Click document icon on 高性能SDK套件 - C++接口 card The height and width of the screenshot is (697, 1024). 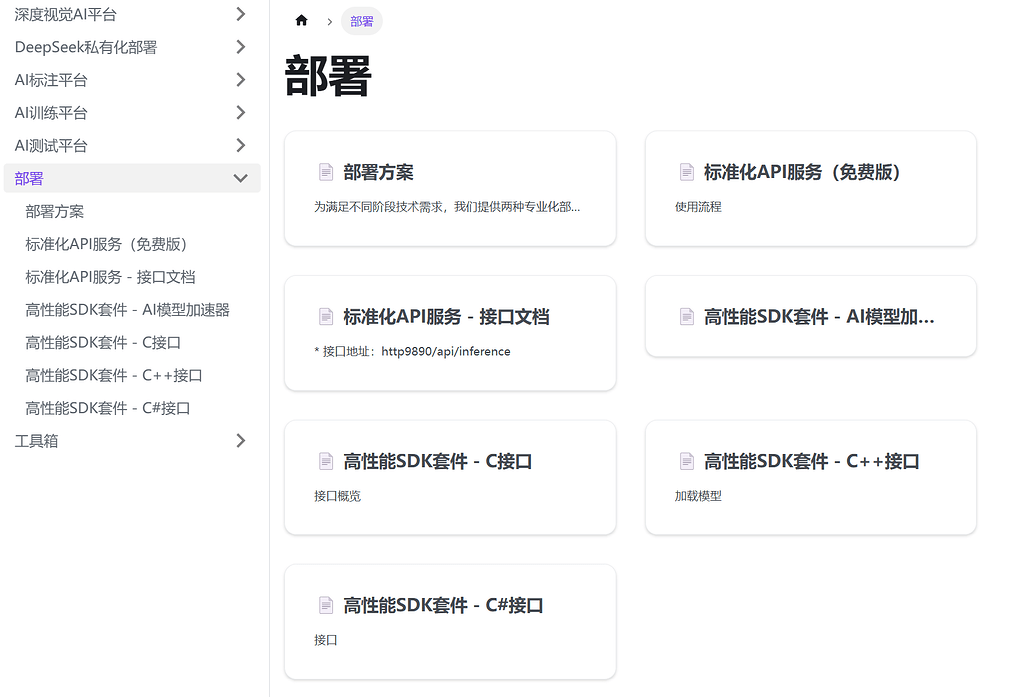coord(686,461)
